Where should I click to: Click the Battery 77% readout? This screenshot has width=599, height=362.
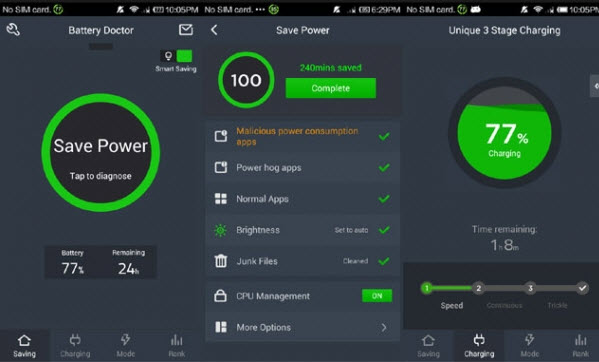click(x=73, y=262)
